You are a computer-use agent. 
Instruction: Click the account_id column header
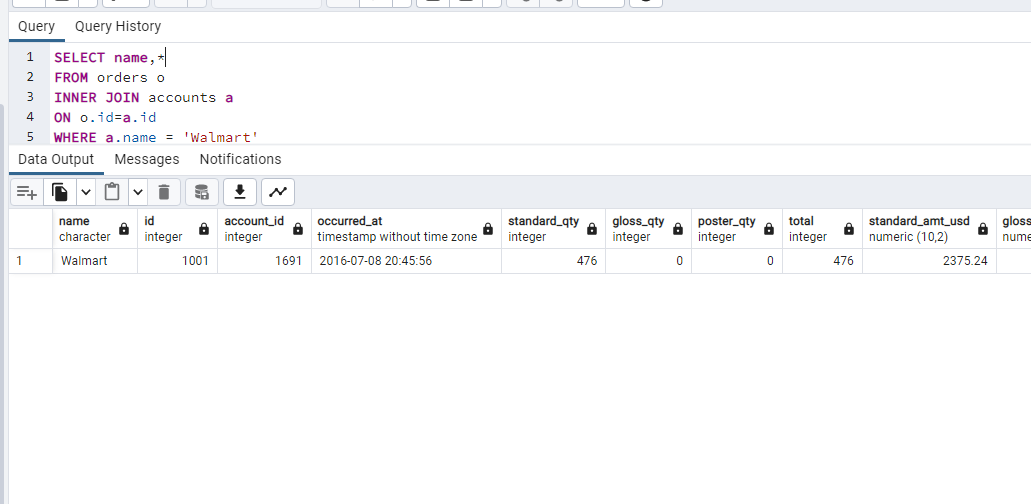coord(264,229)
